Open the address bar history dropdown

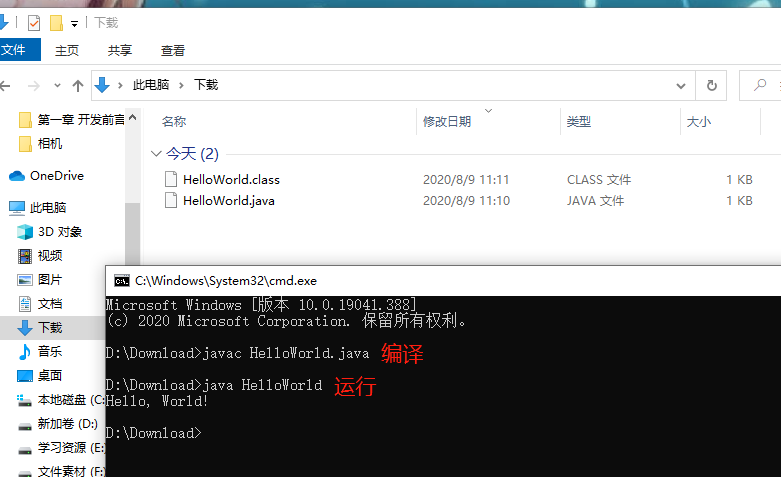[681, 86]
